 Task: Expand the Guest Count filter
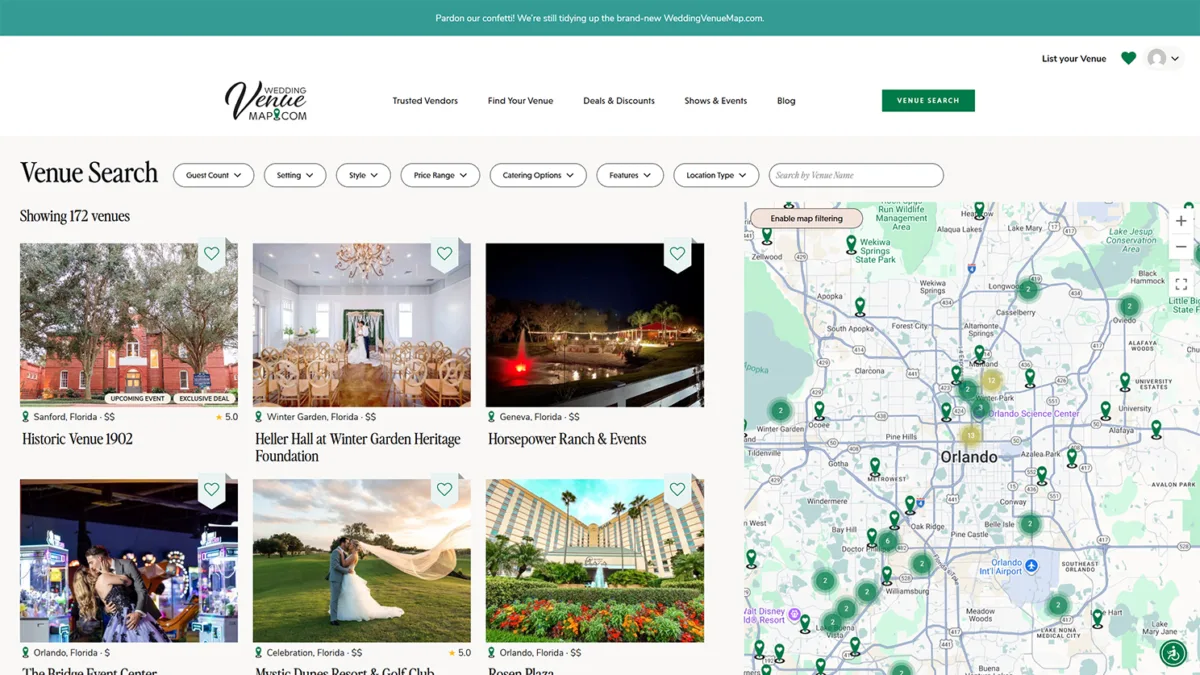[x=214, y=175]
